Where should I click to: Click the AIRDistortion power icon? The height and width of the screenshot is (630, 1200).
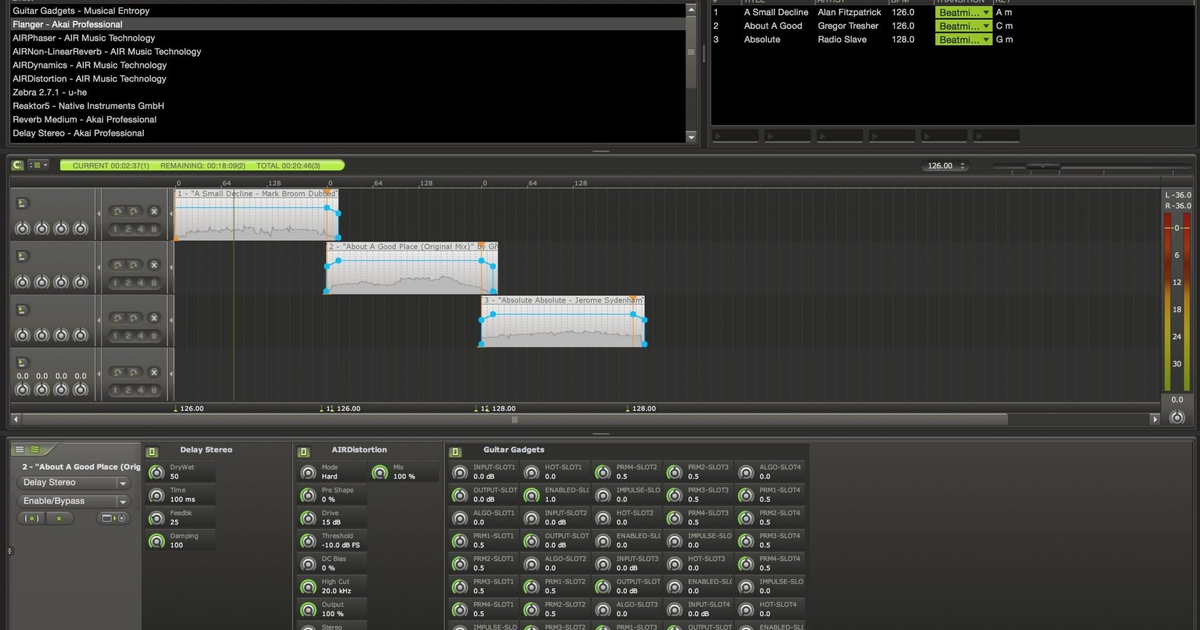(x=302, y=452)
